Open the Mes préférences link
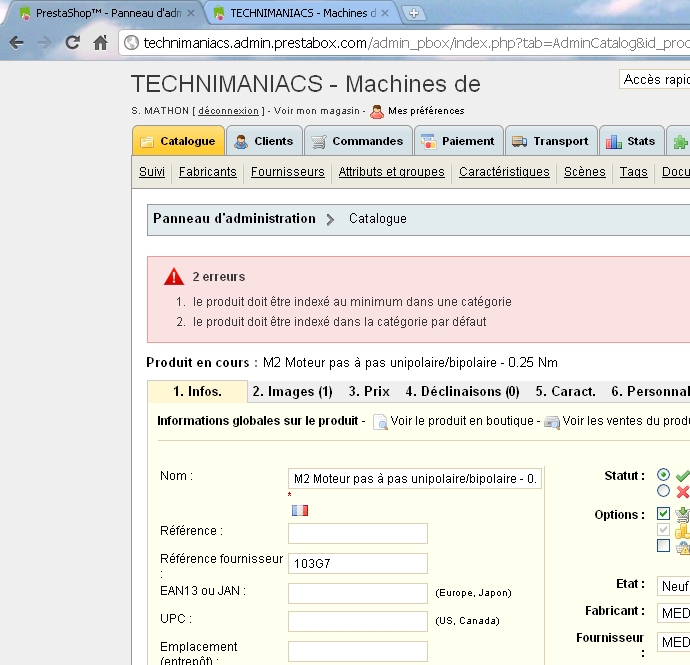Screen dimensions: 690x665 (x=426, y=111)
